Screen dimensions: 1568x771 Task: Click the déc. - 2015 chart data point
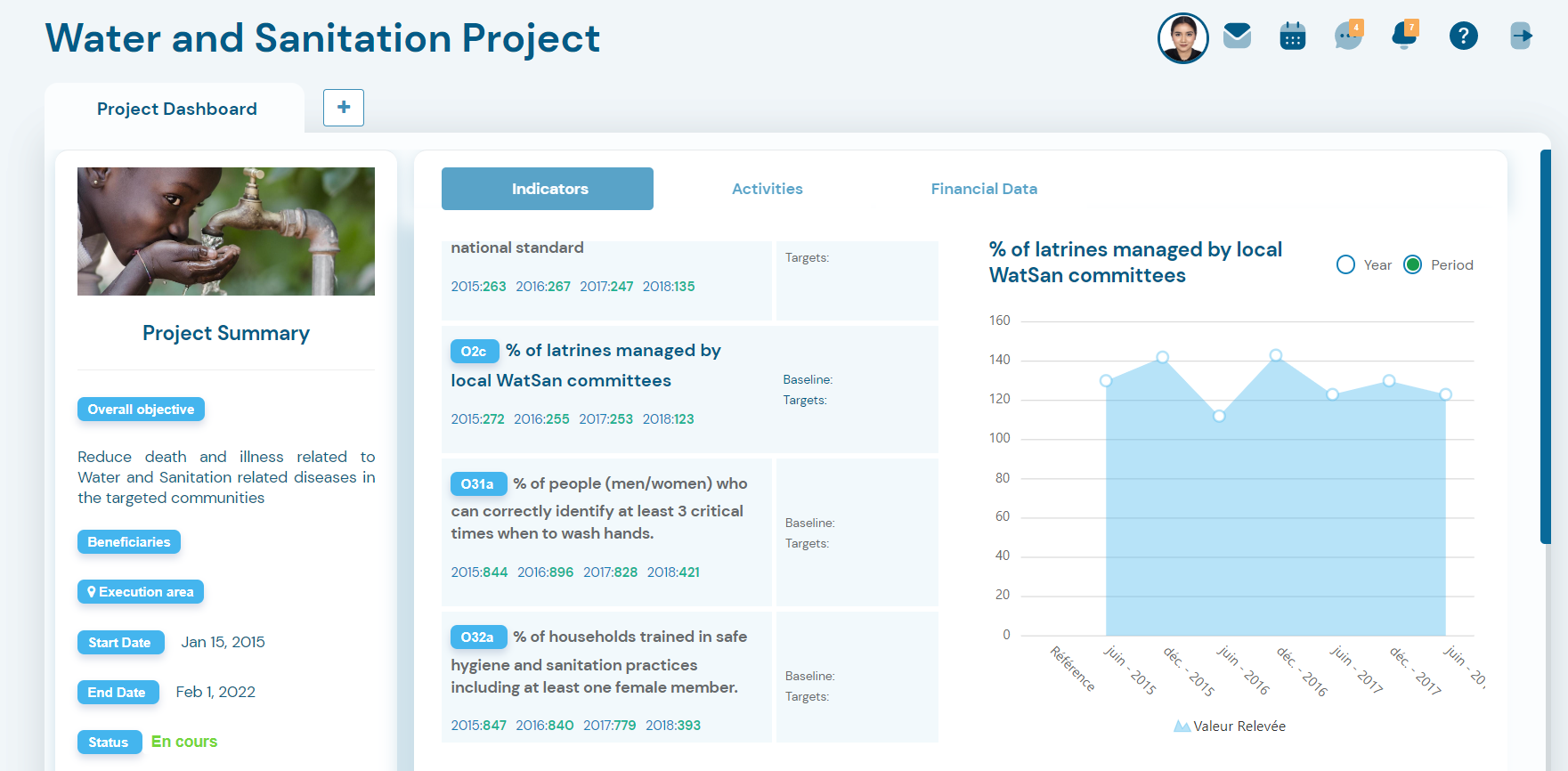click(1163, 357)
